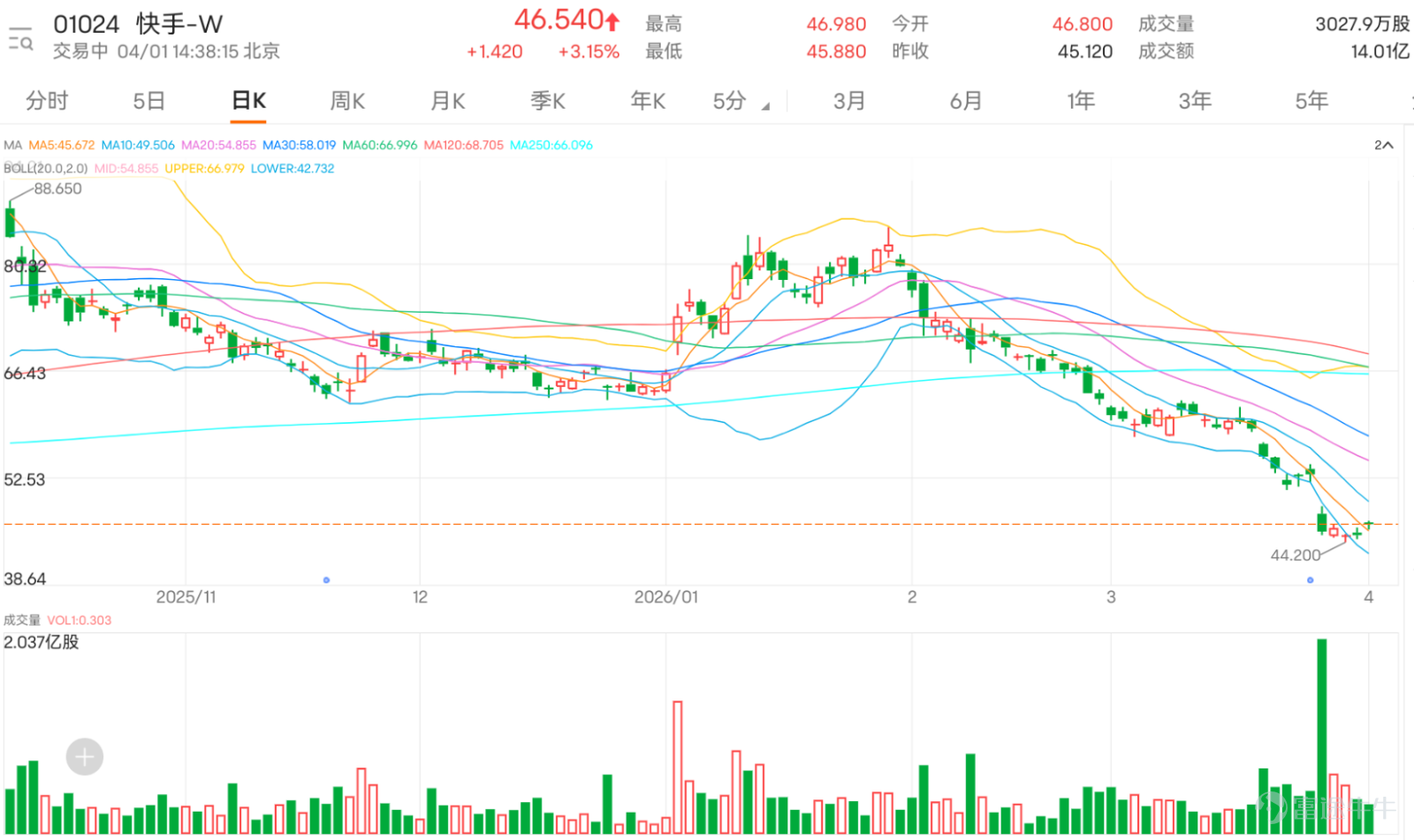Click the 昨收 value 45.120
The width and height of the screenshot is (1414, 840).
click(x=1085, y=51)
